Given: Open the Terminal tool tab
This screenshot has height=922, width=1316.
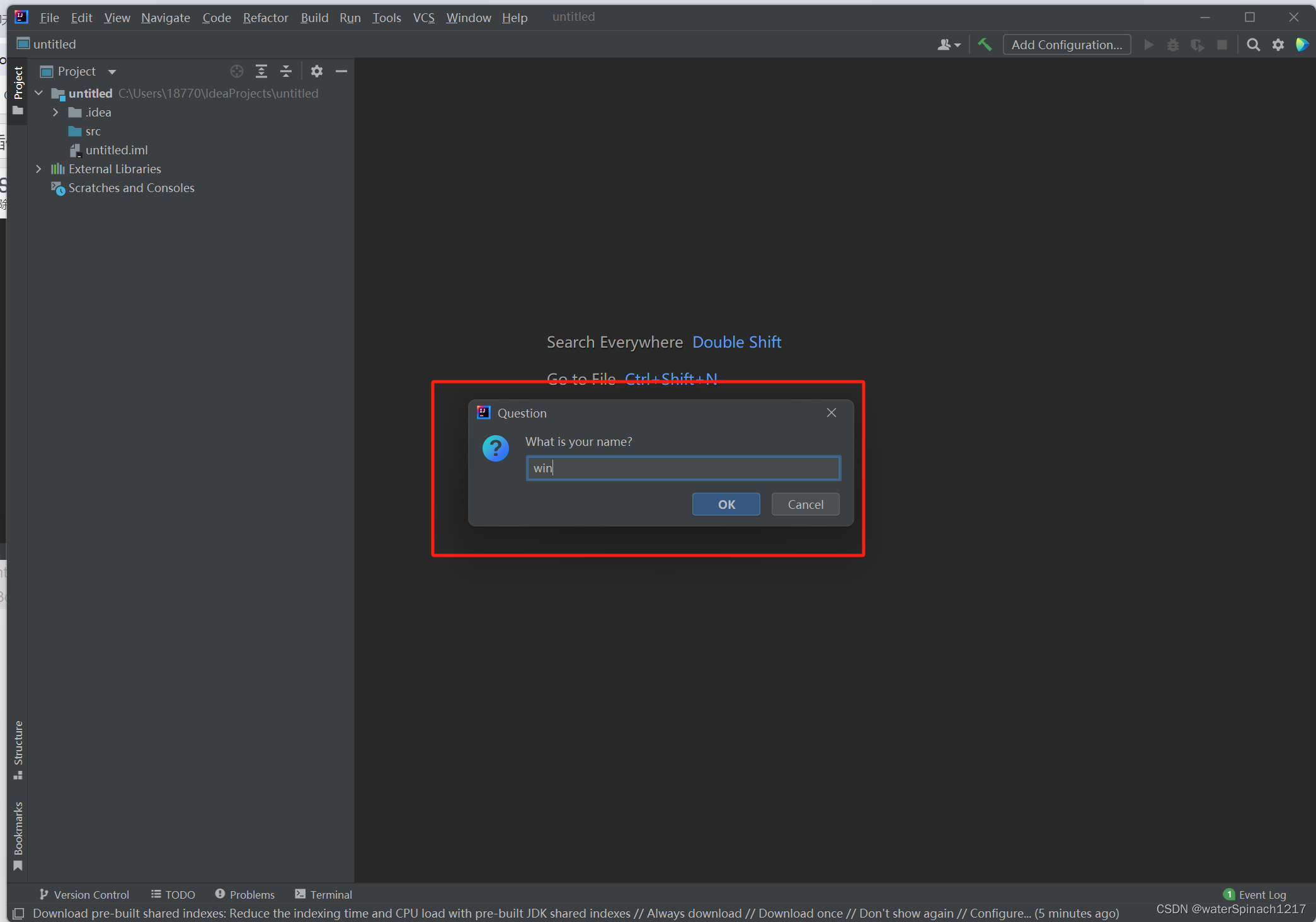Looking at the screenshot, I should (x=324, y=894).
